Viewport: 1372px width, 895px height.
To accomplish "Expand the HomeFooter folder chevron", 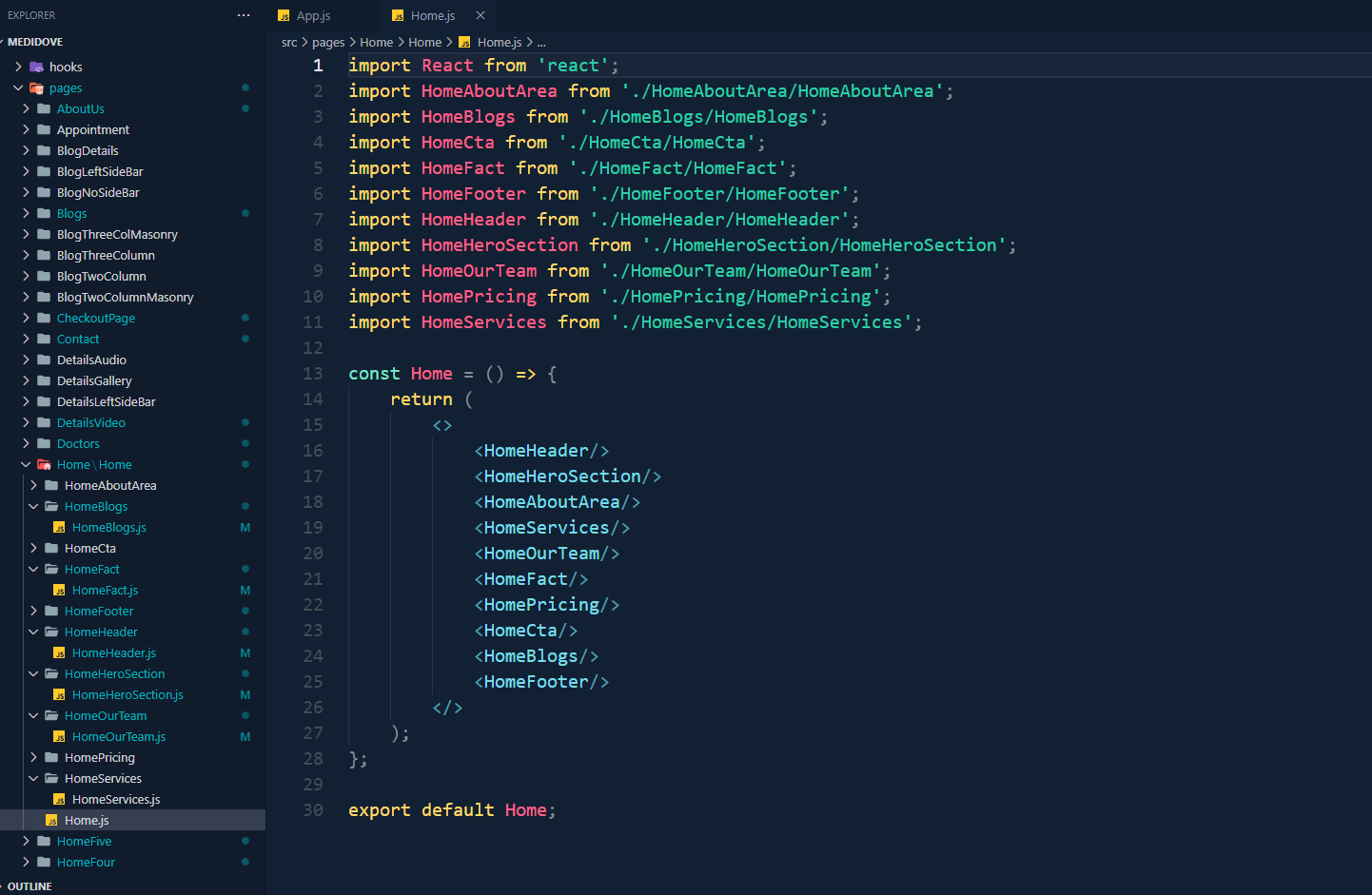I will 33,611.
